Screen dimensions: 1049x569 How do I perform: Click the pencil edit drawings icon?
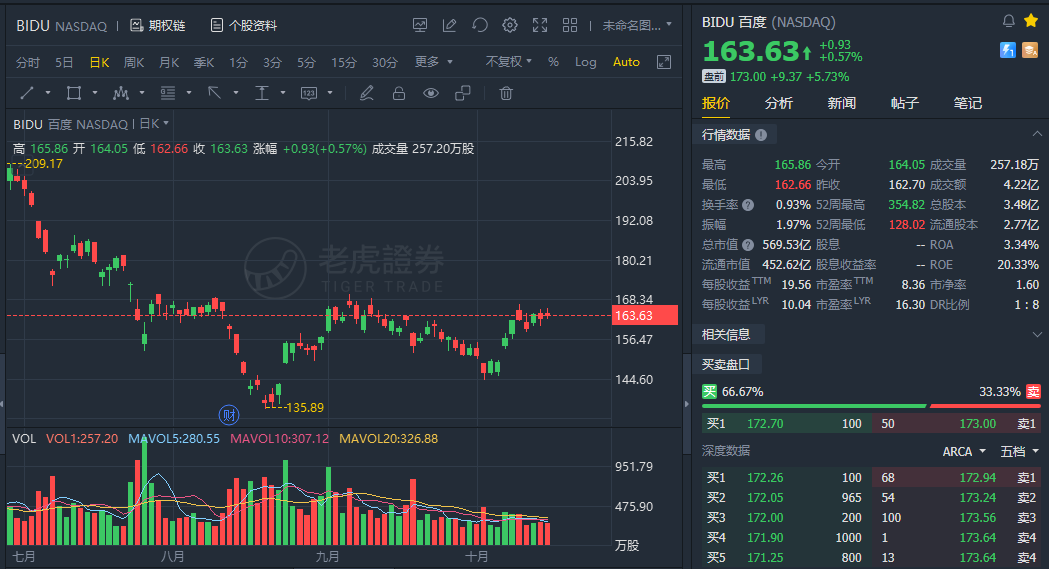367,93
